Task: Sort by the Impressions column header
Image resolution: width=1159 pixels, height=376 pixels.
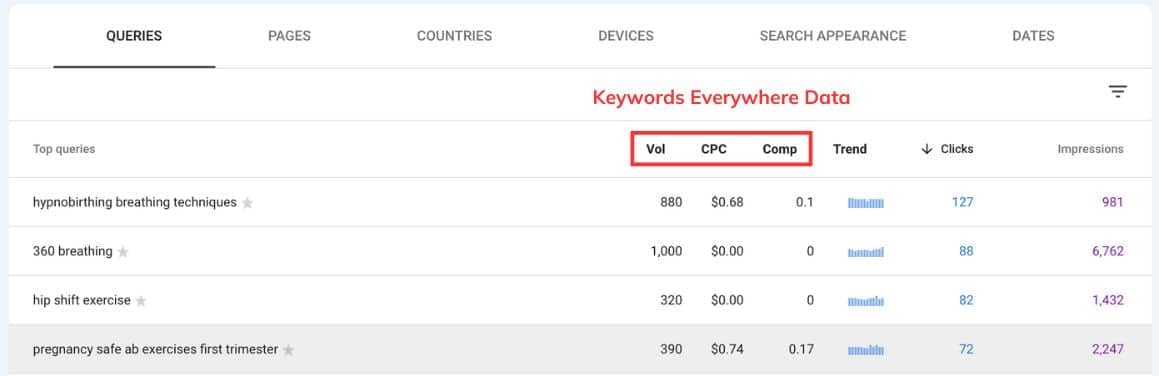Action: [1090, 149]
